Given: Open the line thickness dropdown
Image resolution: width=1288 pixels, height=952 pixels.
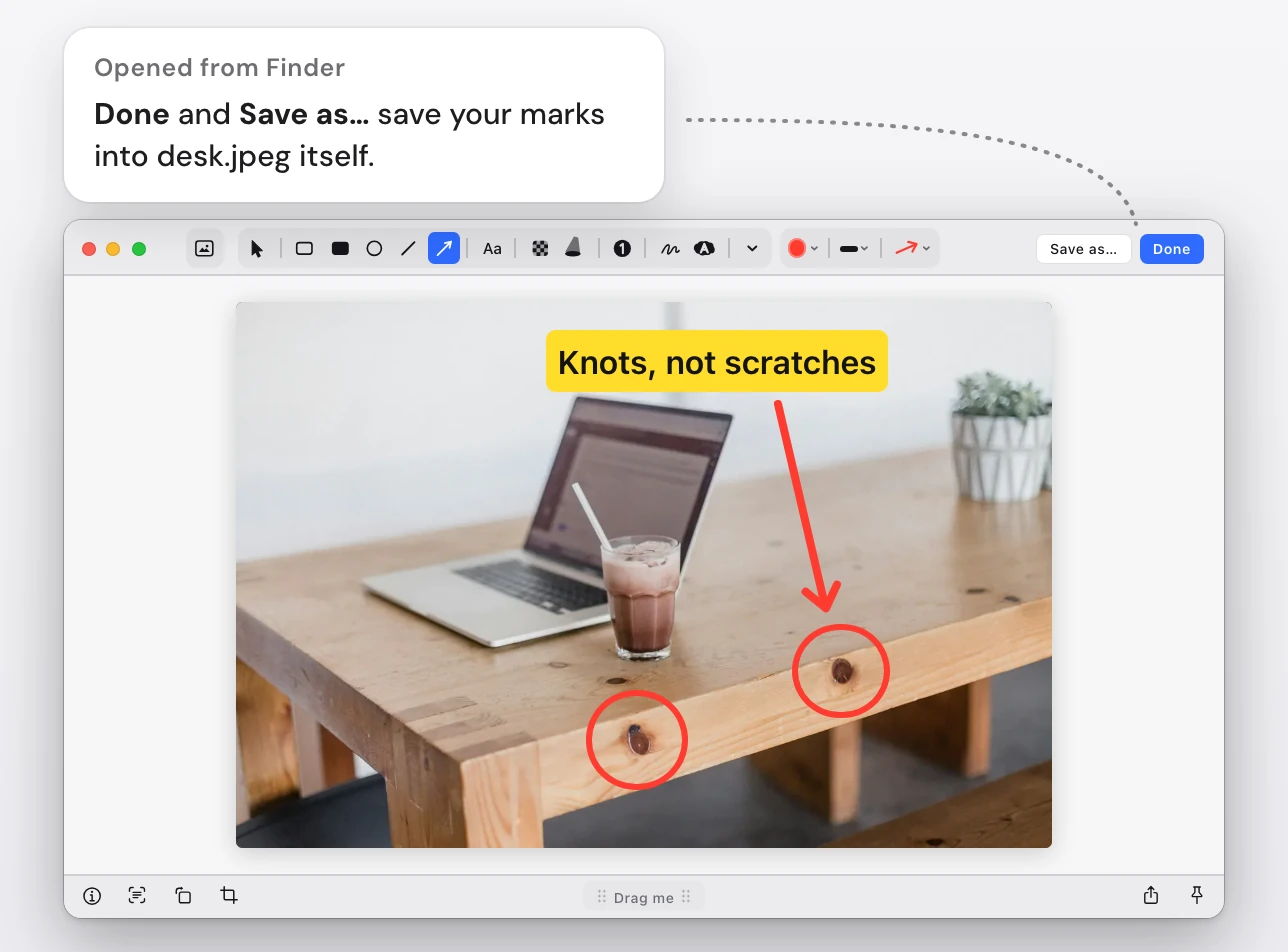Looking at the screenshot, I should (x=854, y=248).
